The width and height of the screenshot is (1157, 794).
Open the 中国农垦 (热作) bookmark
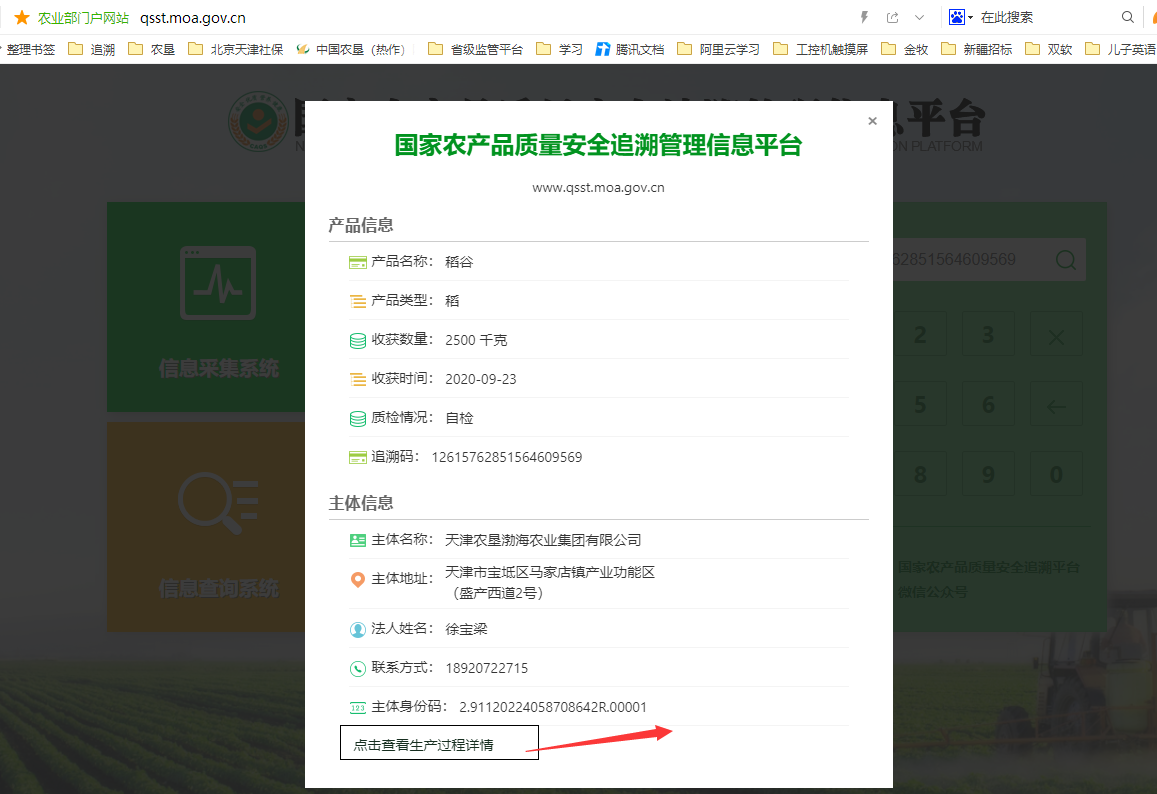coord(350,49)
